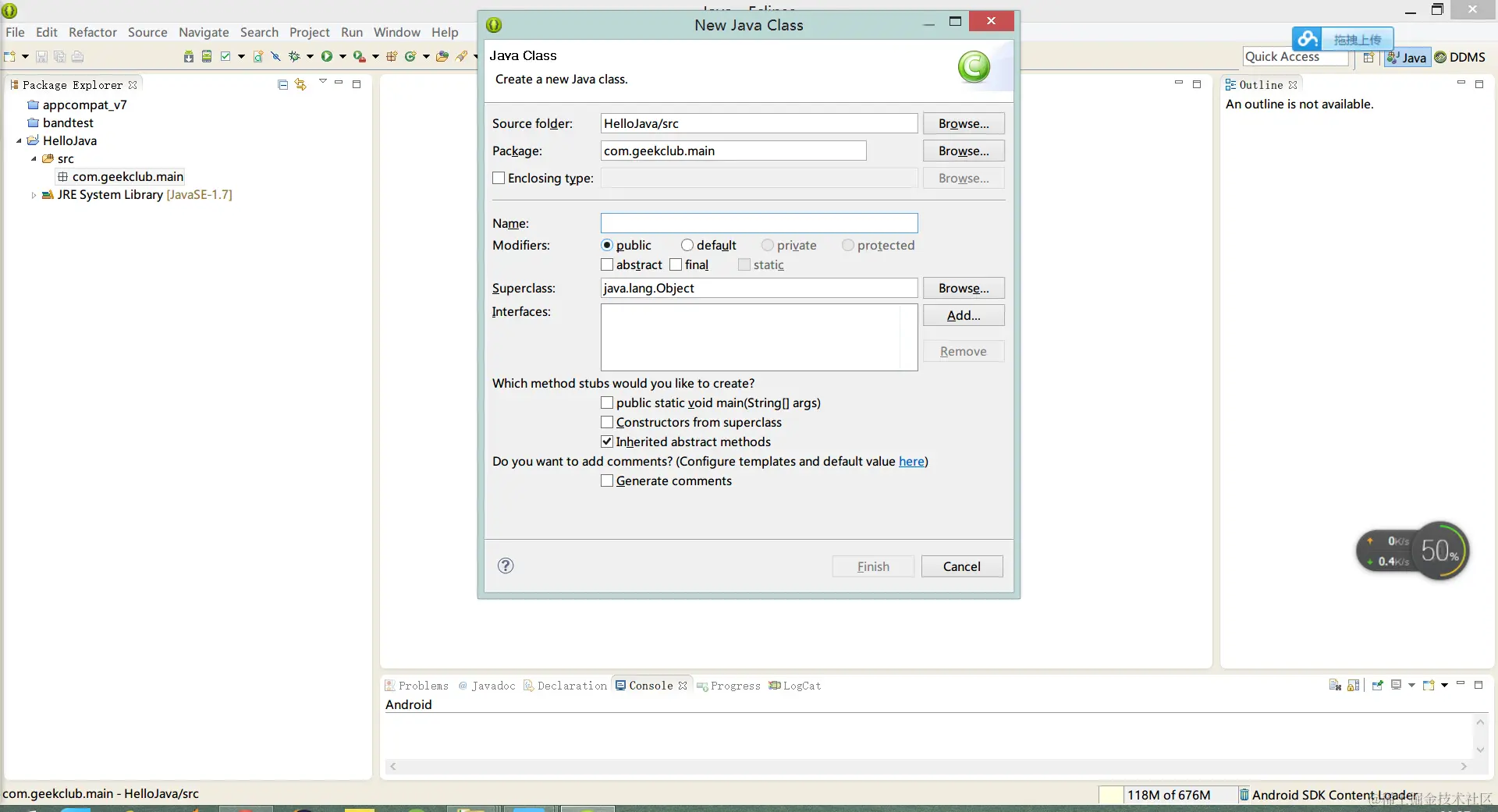This screenshot has height=812, width=1498.
Task: Click the Quick Access search field
Action: 1296,57
